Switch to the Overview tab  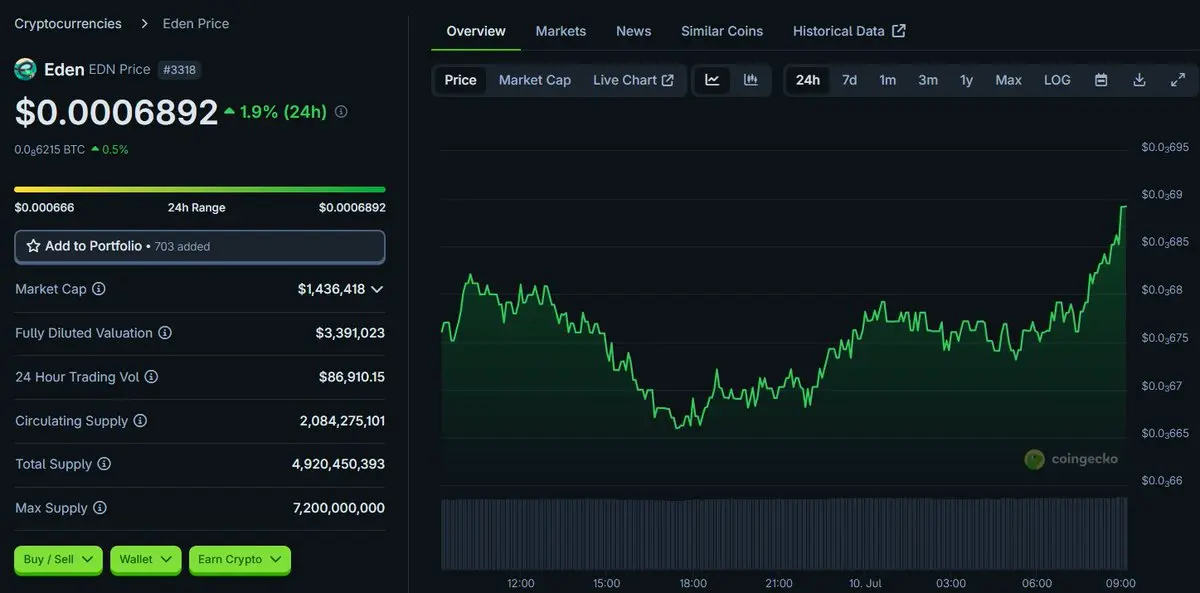[x=476, y=31]
